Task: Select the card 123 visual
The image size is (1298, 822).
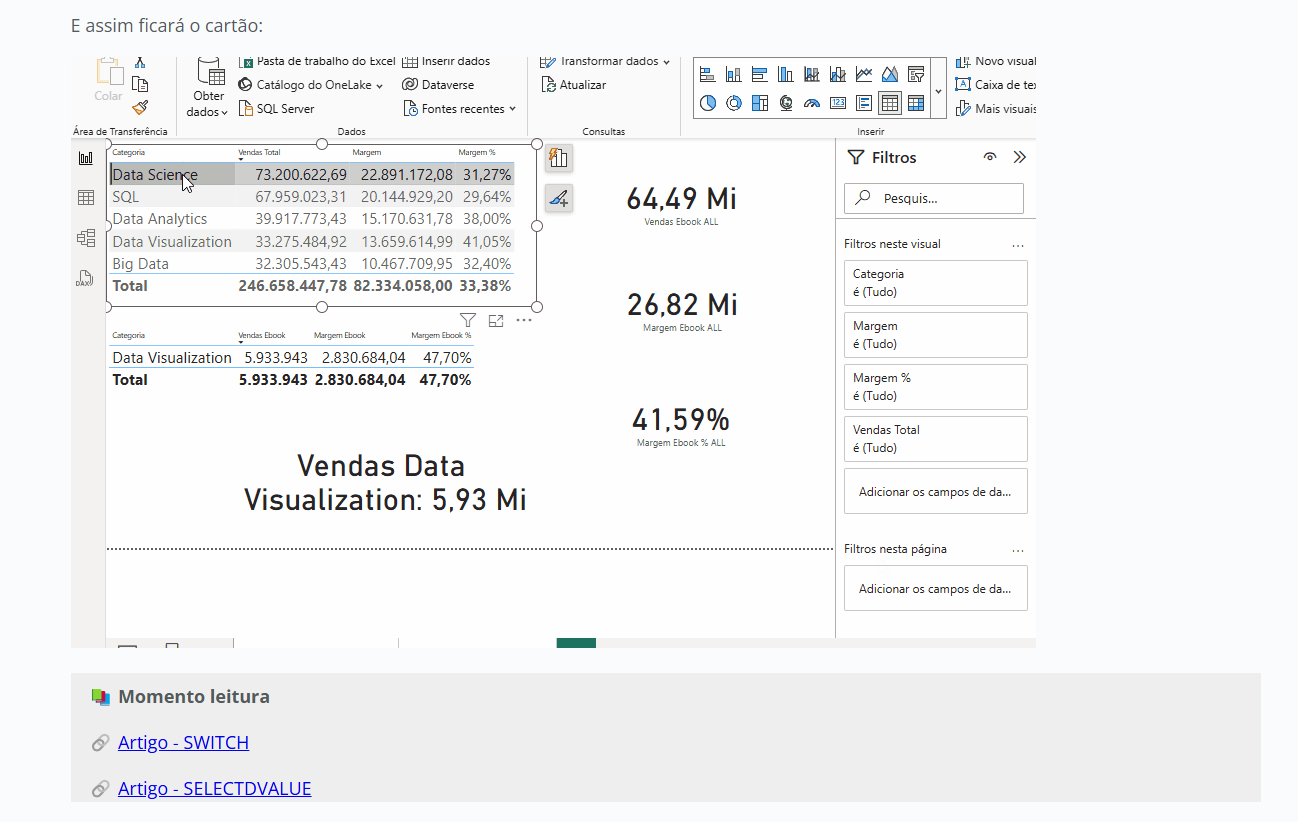Action: 838,102
